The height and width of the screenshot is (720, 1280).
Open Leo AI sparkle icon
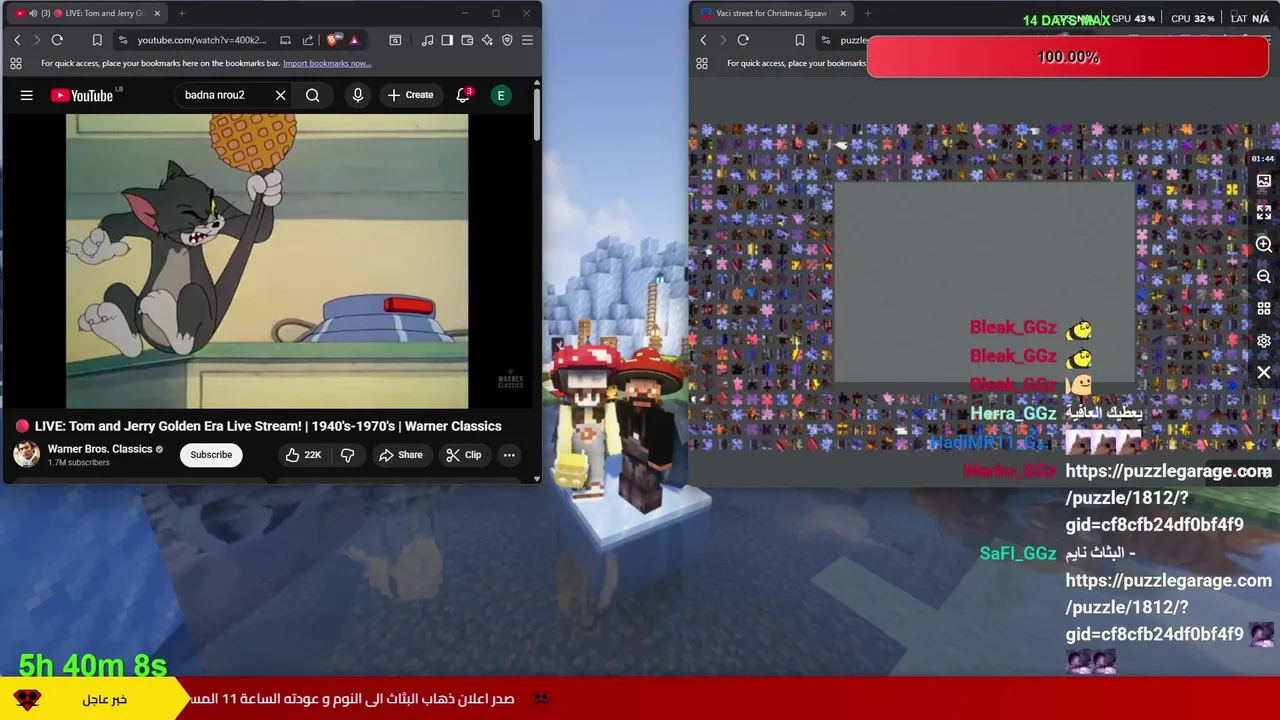click(x=487, y=40)
